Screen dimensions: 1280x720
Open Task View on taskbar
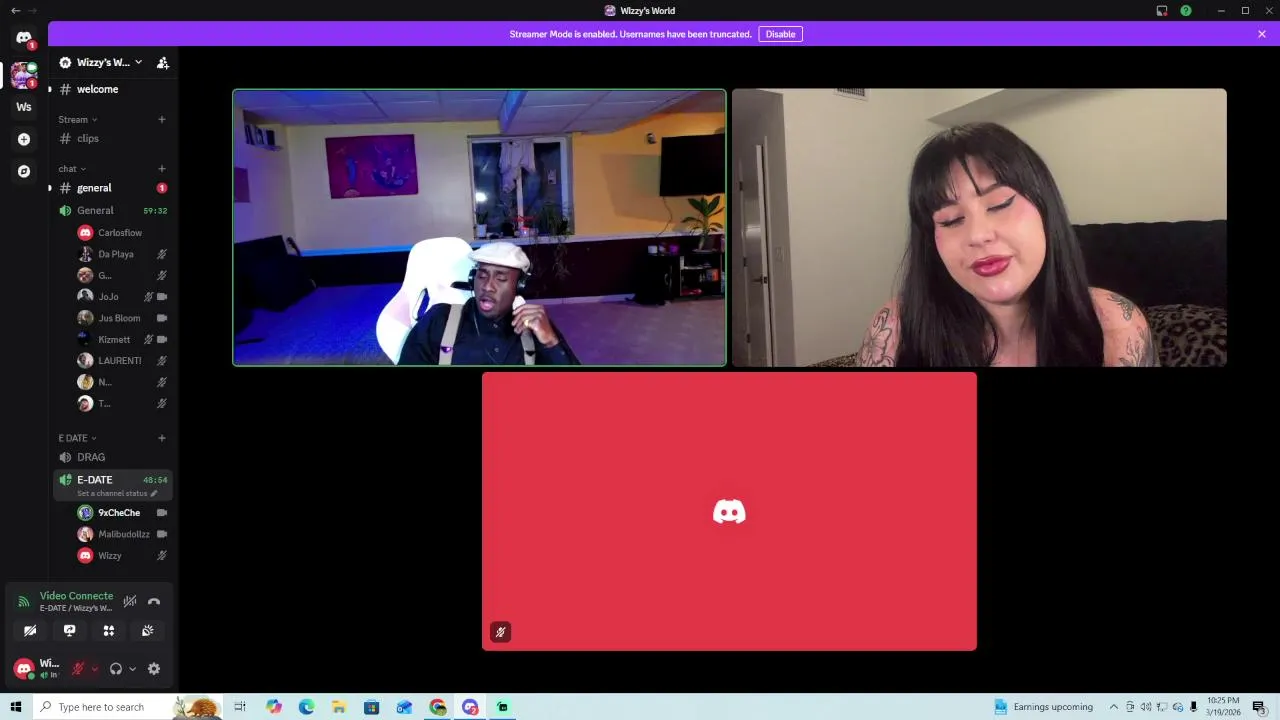click(x=240, y=707)
